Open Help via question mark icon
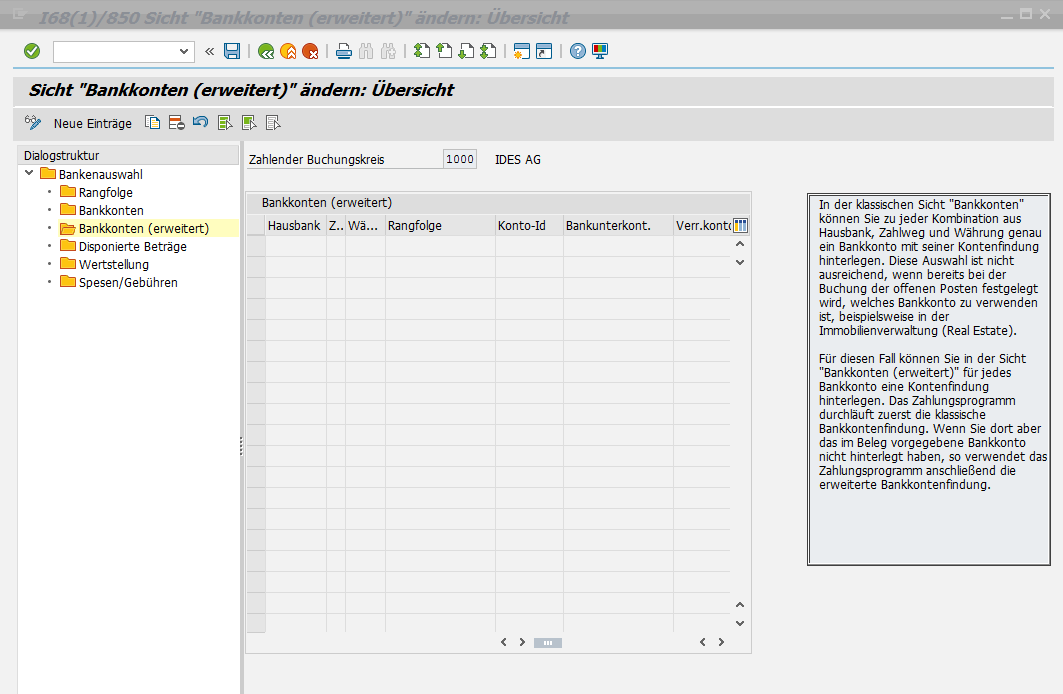 point(578,51)
